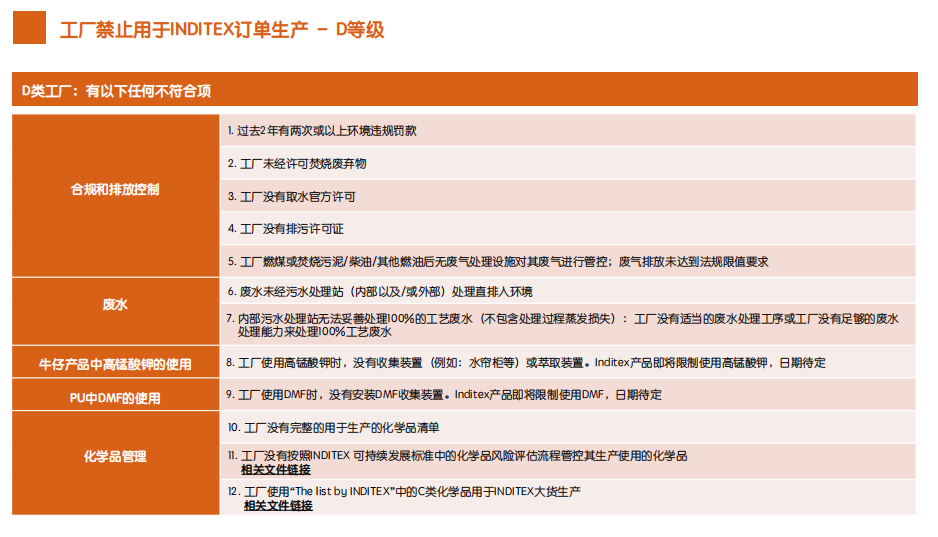
Task: Click item 5 about burning sludge and exhaust
Action: [x=497, y=262]
